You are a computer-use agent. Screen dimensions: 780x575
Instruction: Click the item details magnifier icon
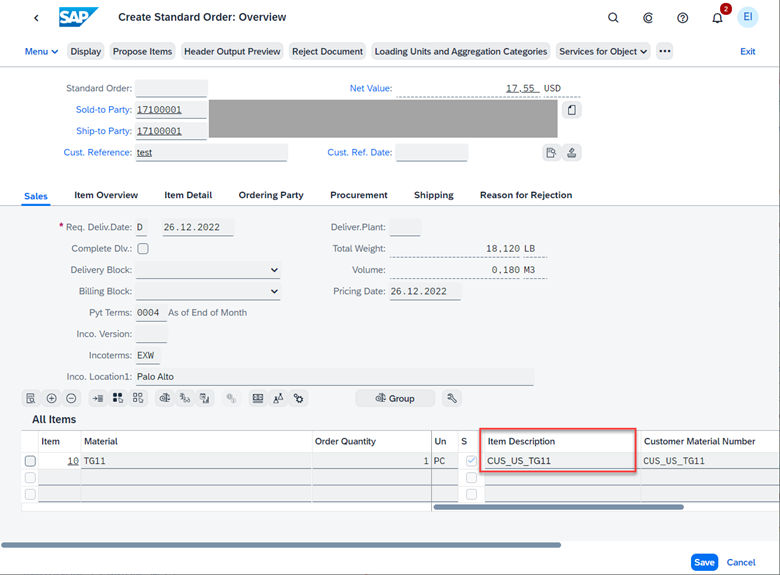[31, 398]
